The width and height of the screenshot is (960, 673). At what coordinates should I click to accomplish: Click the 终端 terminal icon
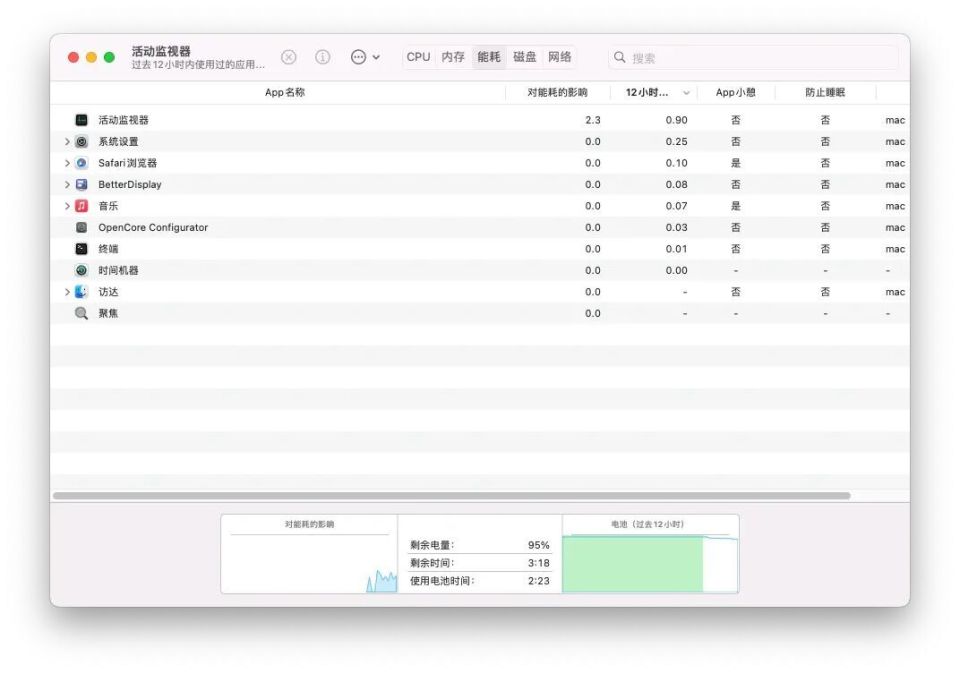[x=81, y=249]
